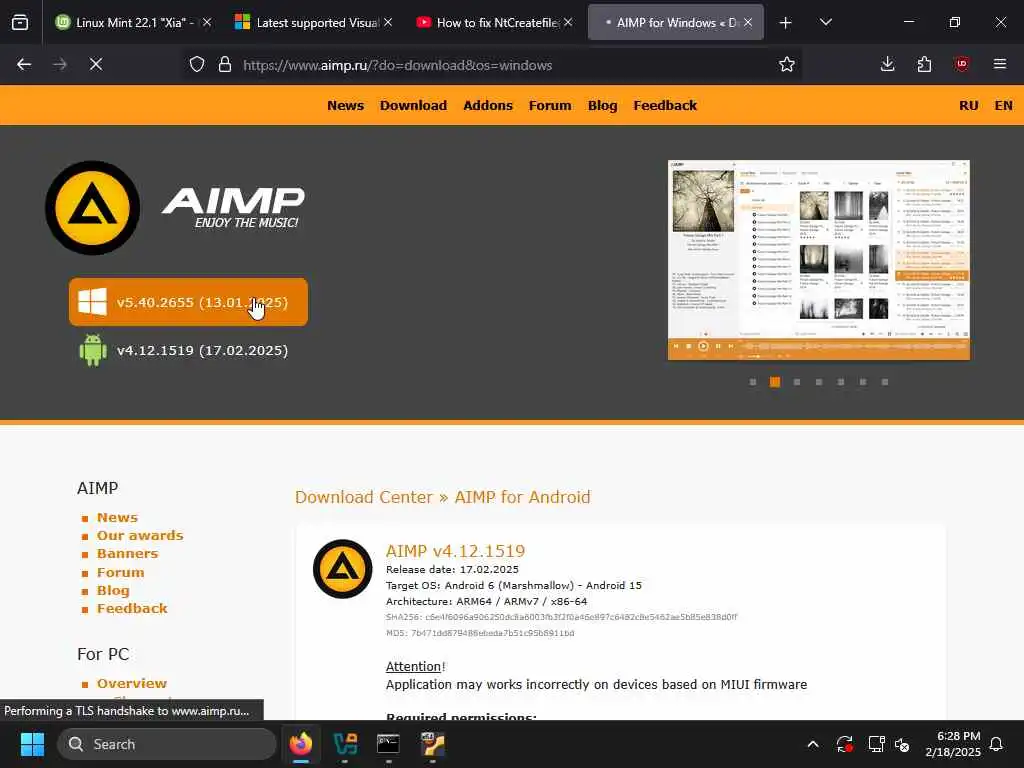The height and width of the screenshot is (768, 1024).
Task: Open a new tab with plus button
Action: (785, 22)
